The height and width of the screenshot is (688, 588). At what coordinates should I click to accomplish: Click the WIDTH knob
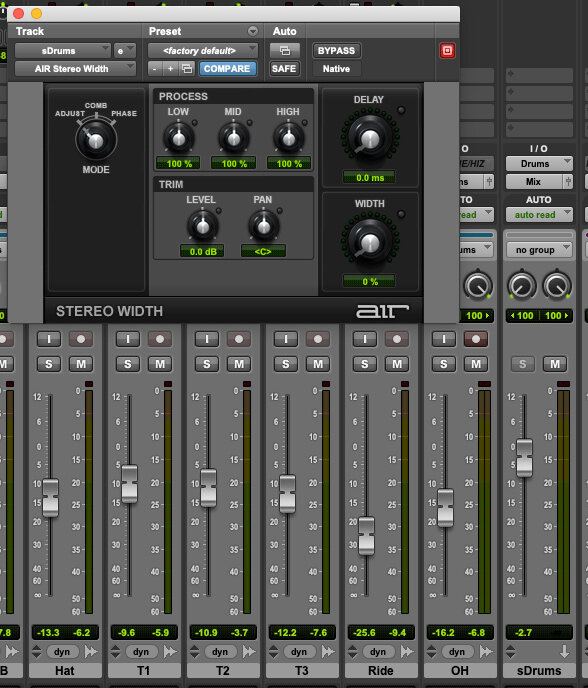coord(370,241)
